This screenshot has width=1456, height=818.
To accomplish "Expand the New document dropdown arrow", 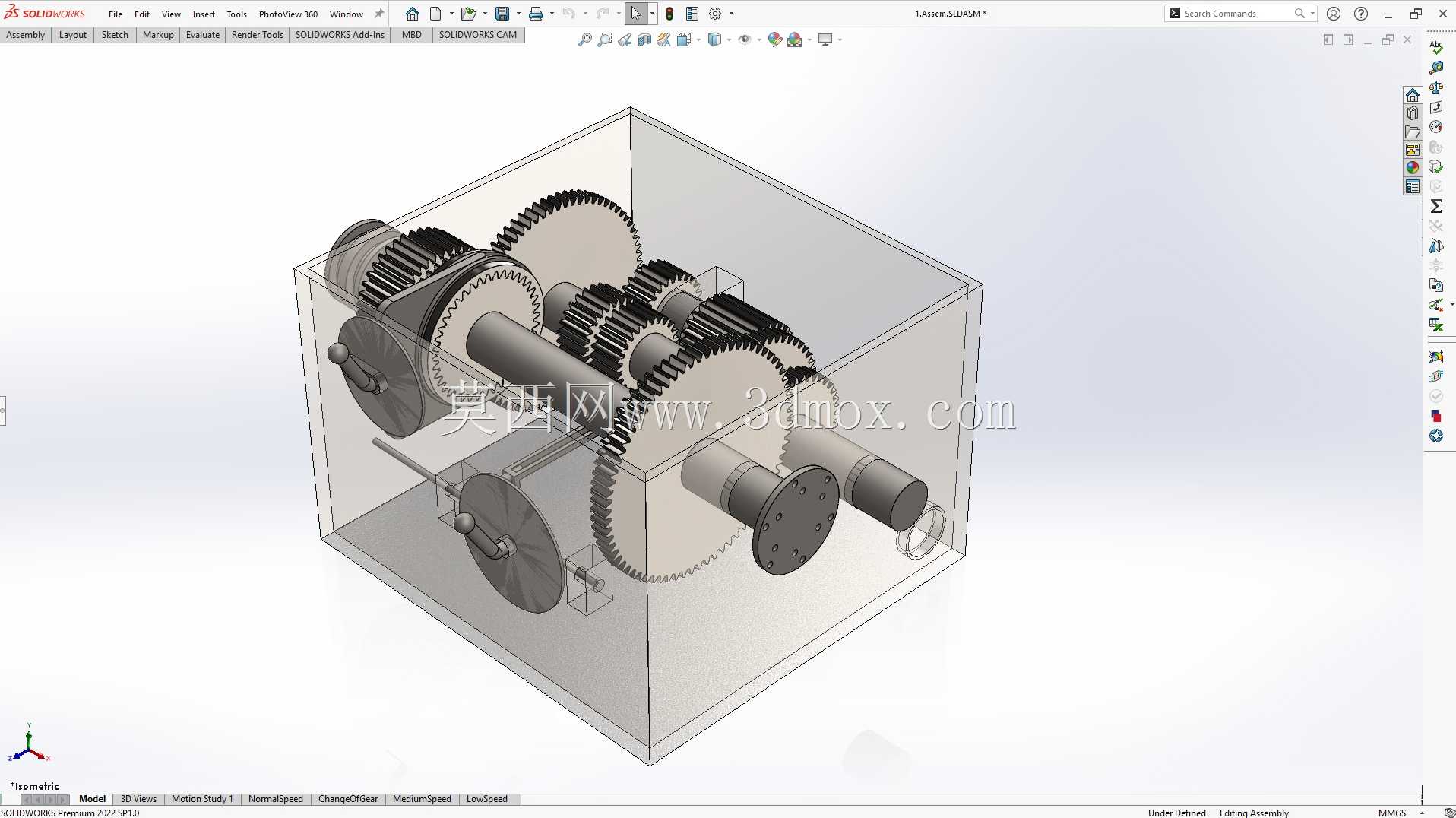I will (451, 14).
